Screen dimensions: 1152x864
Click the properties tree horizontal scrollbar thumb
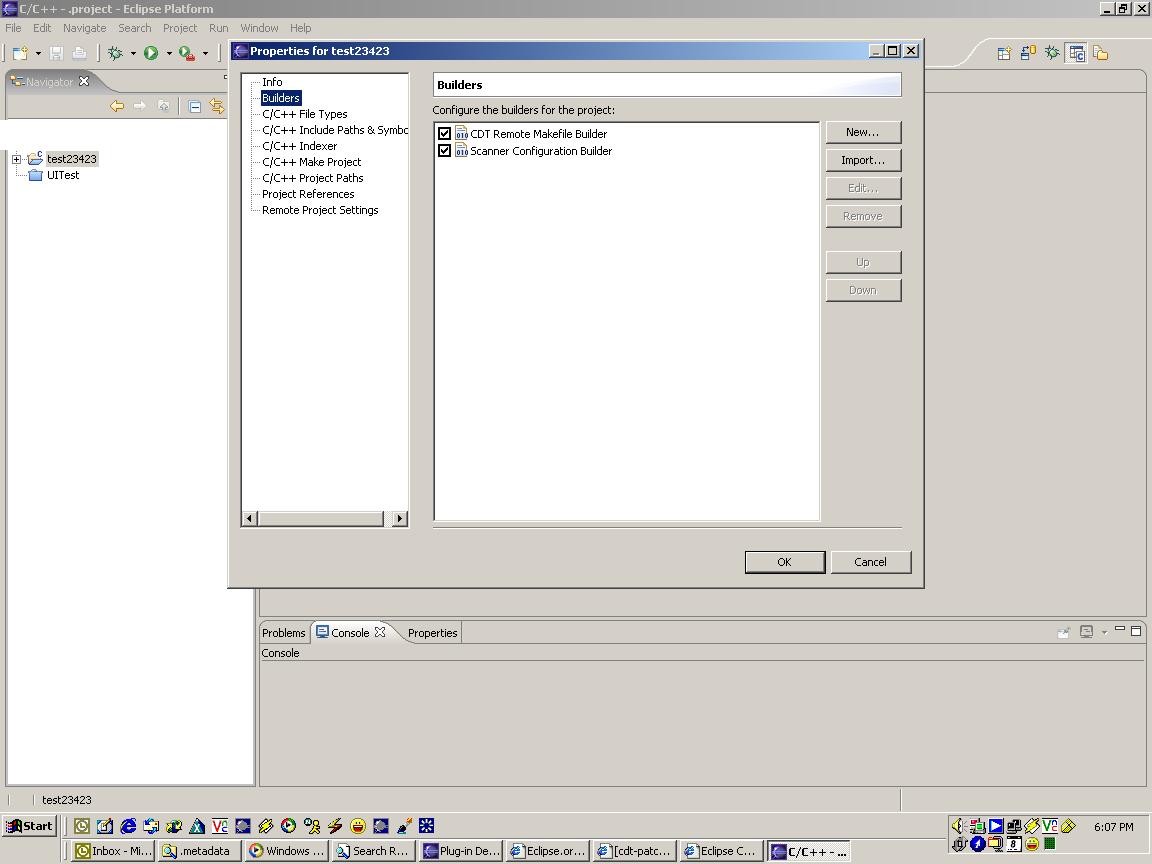[x=321, y=519]
